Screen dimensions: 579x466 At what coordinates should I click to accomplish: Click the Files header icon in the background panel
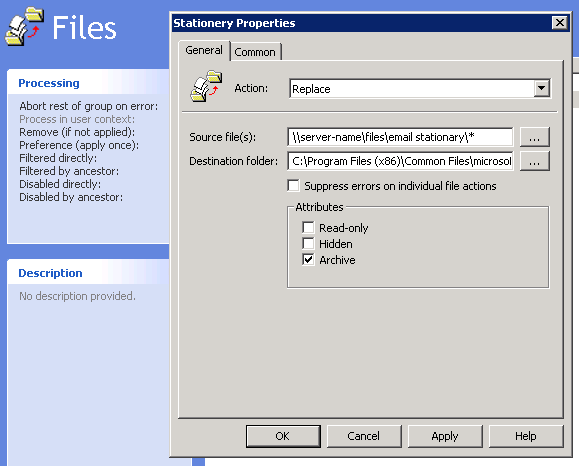click(x=24, y=27)
